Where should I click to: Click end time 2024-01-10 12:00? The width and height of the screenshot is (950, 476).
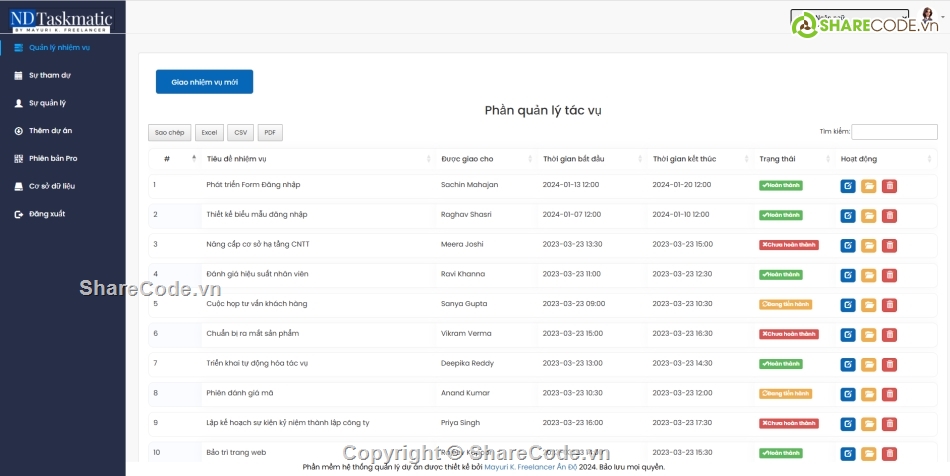682,214
